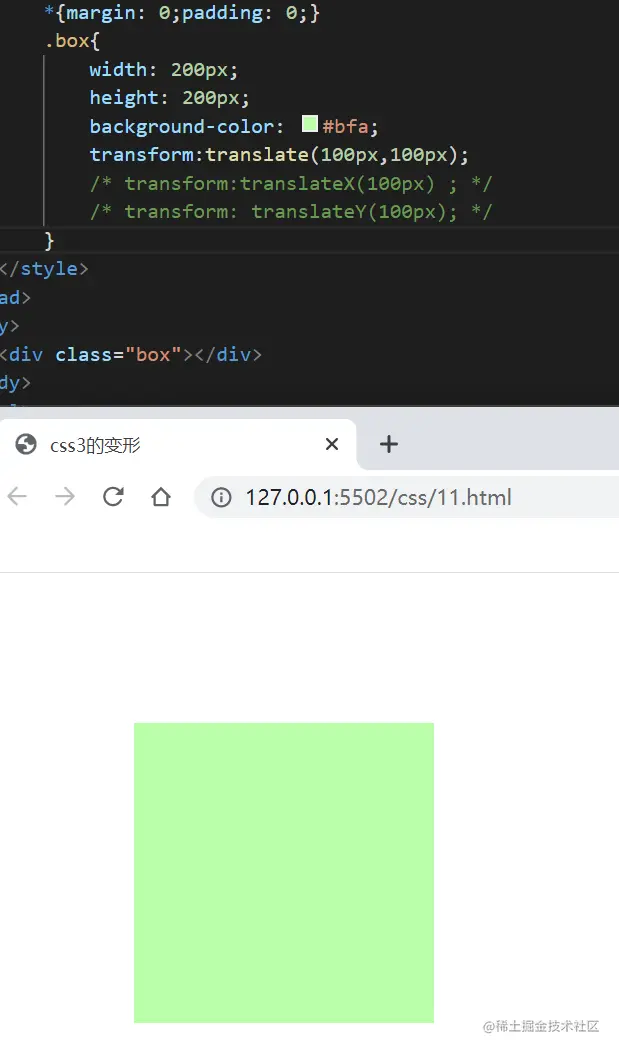This screenshot has height=1053, width=619.
Task: Close the css3的变形 tab
Action: point(332,444)
